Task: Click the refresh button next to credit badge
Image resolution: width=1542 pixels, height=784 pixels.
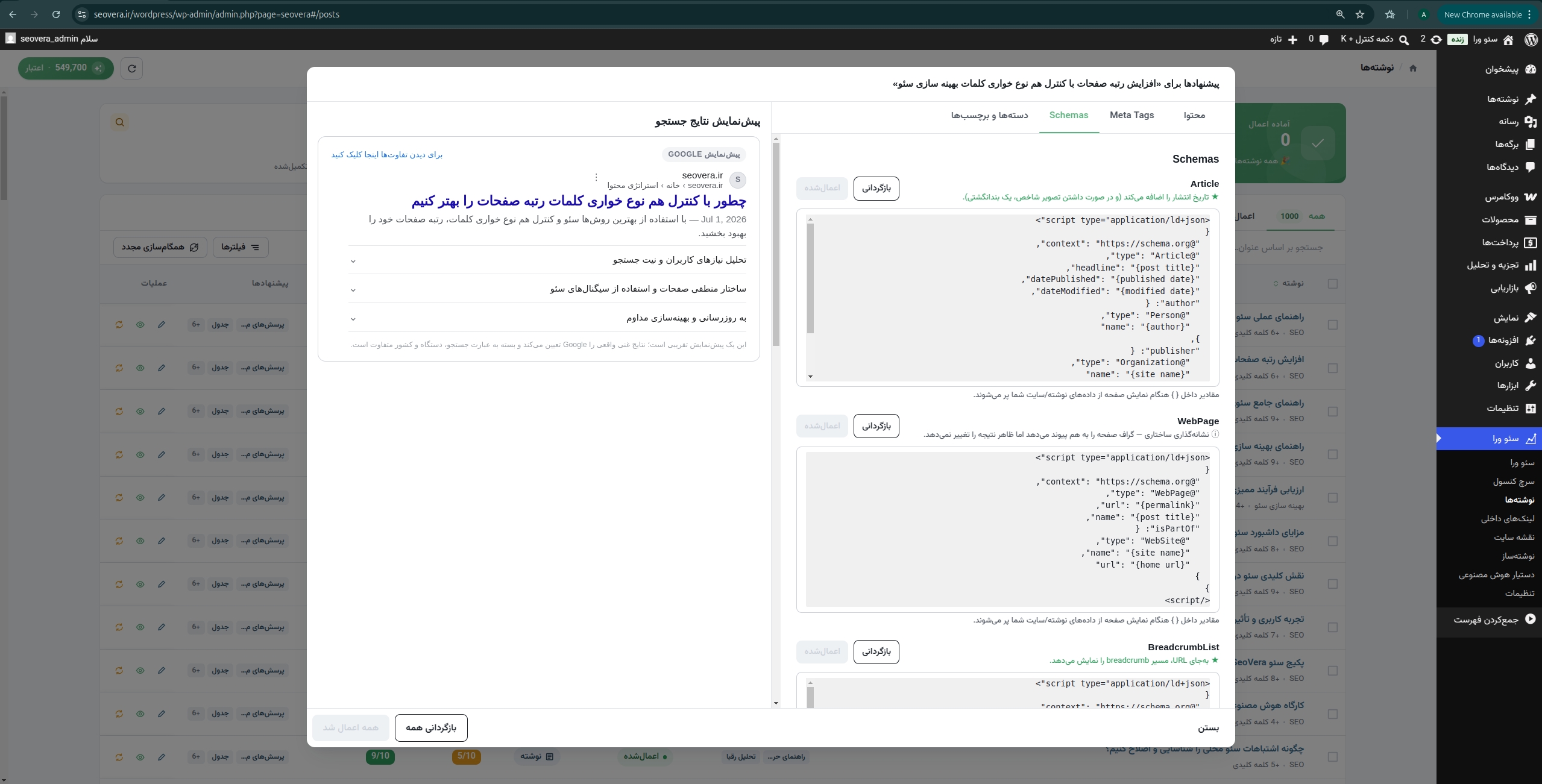Action: [132, 68]
